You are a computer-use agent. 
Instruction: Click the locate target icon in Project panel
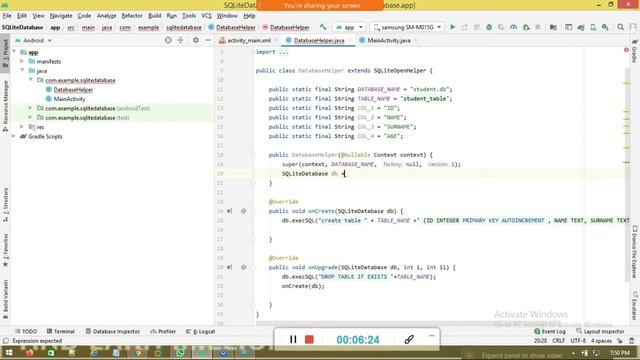[168, 40]
